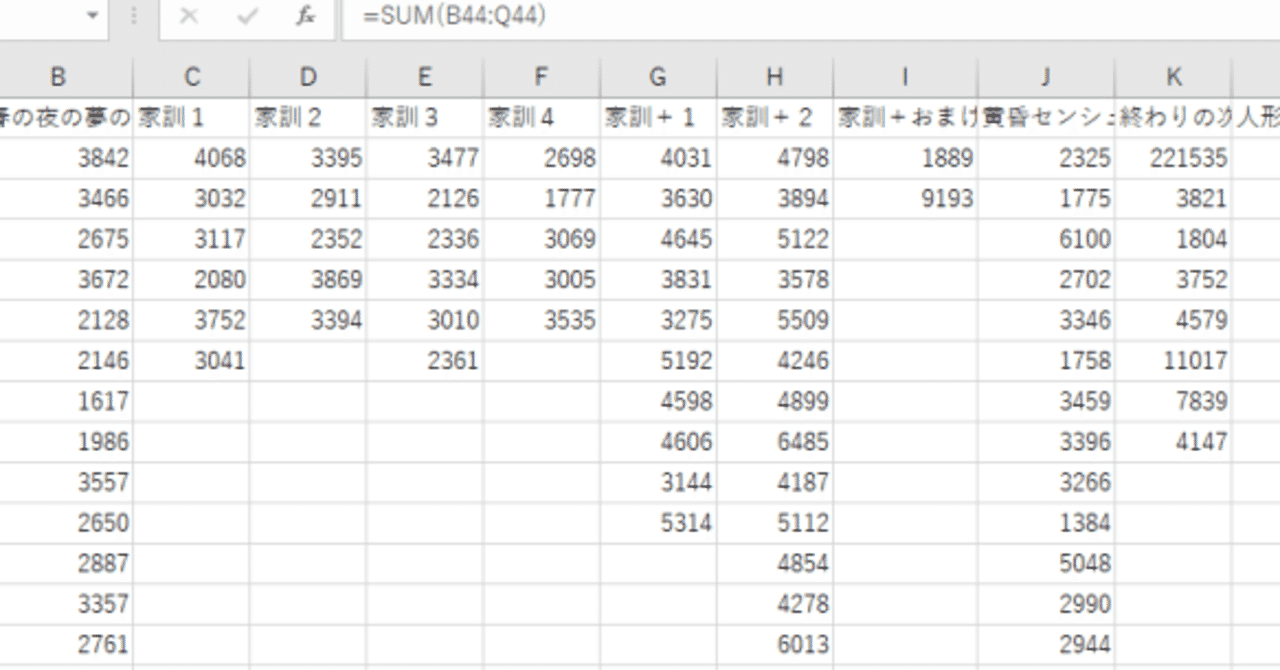Image resolution: width=1280 pixels, height=670 pixels.
Task: Select cell containing 7839
Action: coord(1174,401)
